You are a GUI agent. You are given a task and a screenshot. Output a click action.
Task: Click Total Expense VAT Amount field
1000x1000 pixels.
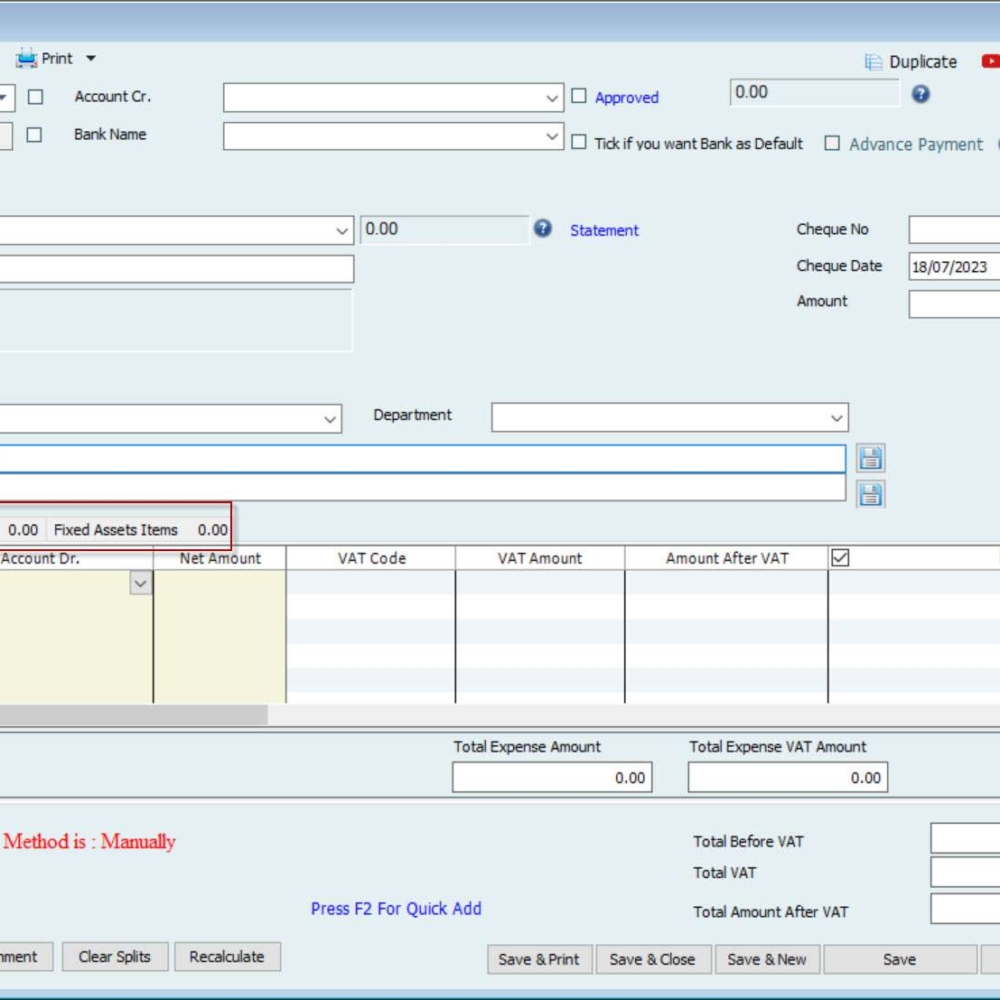point(788,777)
